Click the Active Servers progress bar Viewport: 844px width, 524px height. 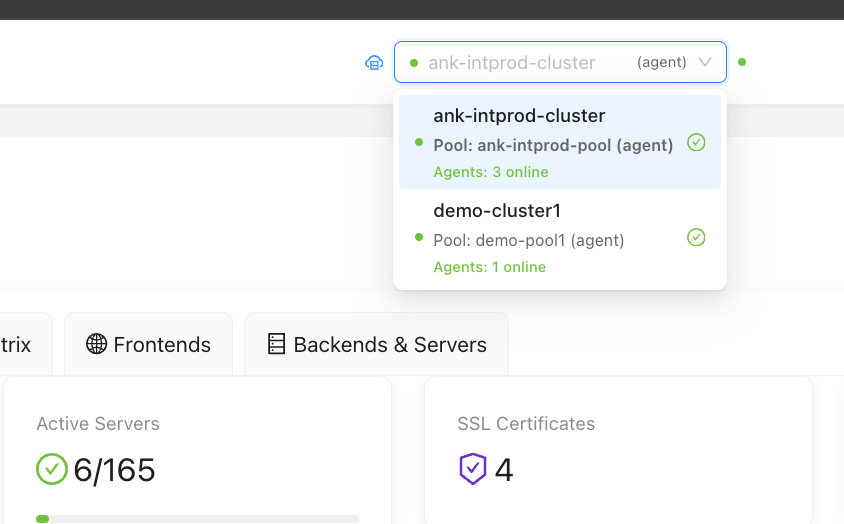[198, 519]
